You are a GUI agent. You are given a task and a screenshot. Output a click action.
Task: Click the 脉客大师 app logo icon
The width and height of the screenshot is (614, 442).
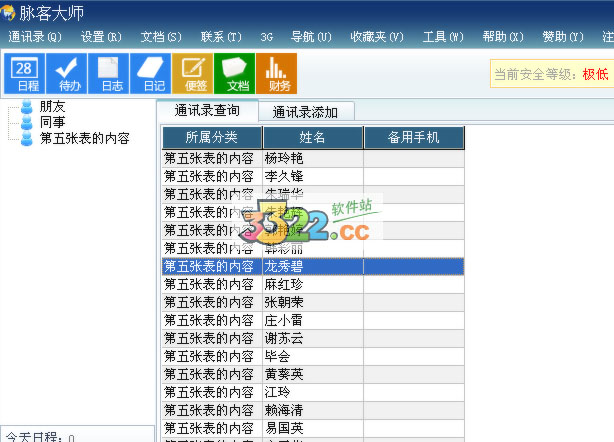(x=7, y=13)
